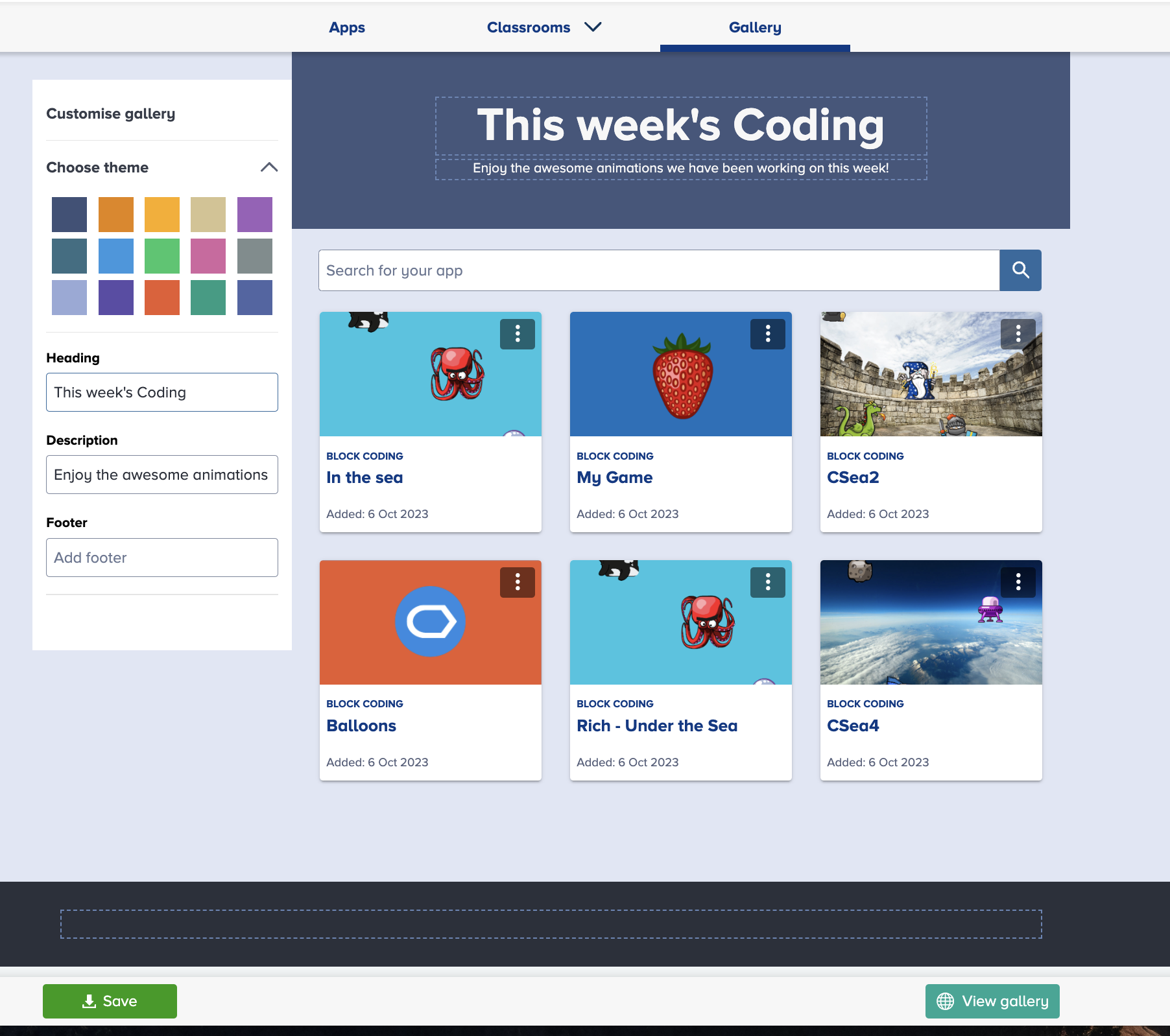Click the View gallery button
The image size is (1170, 1036).
coord(992,1001)
